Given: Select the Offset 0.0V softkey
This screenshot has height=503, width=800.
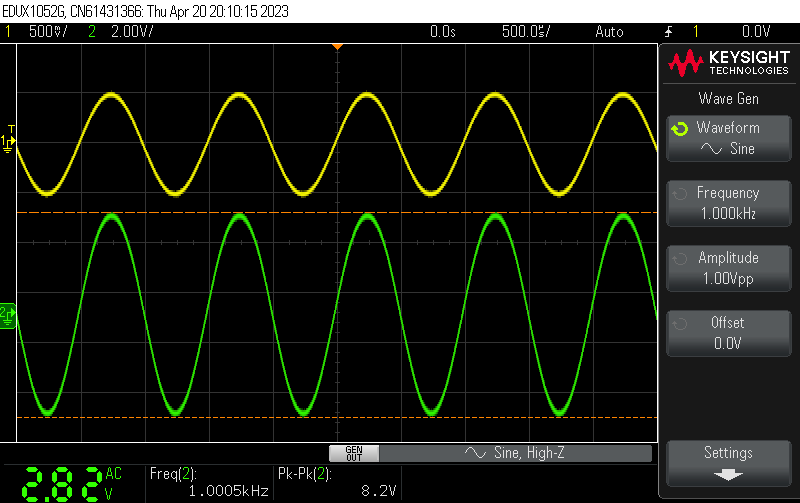Looking at the screenshot, I should click(729, 333).
